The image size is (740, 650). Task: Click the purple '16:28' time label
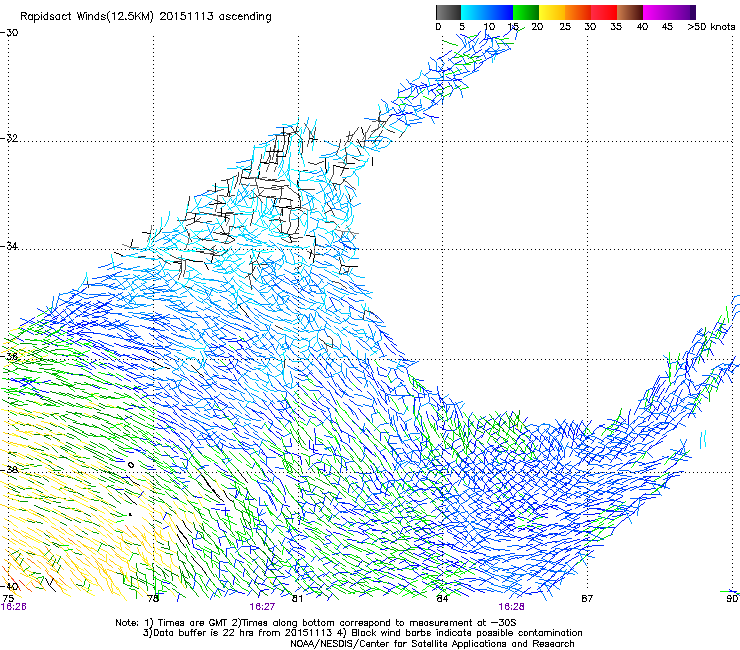click(512, 607)
